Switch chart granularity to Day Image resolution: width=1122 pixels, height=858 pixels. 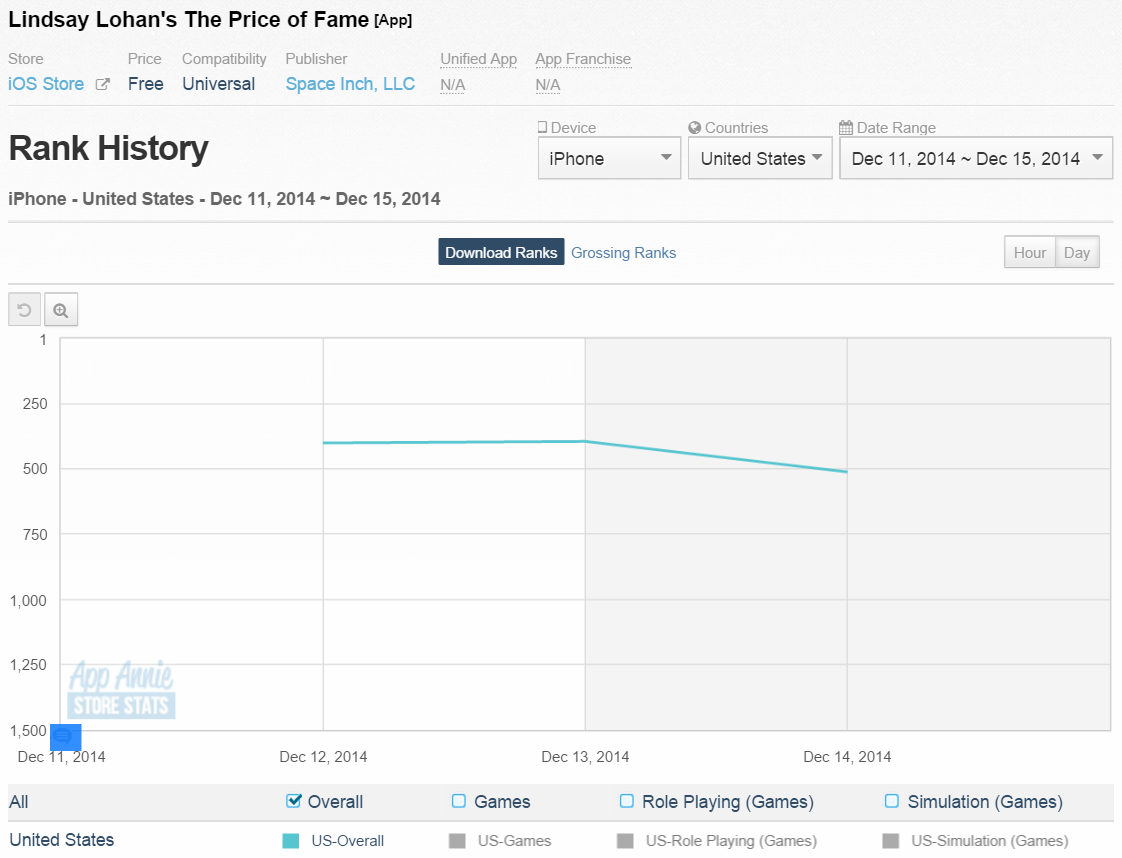pos(1077,253)
